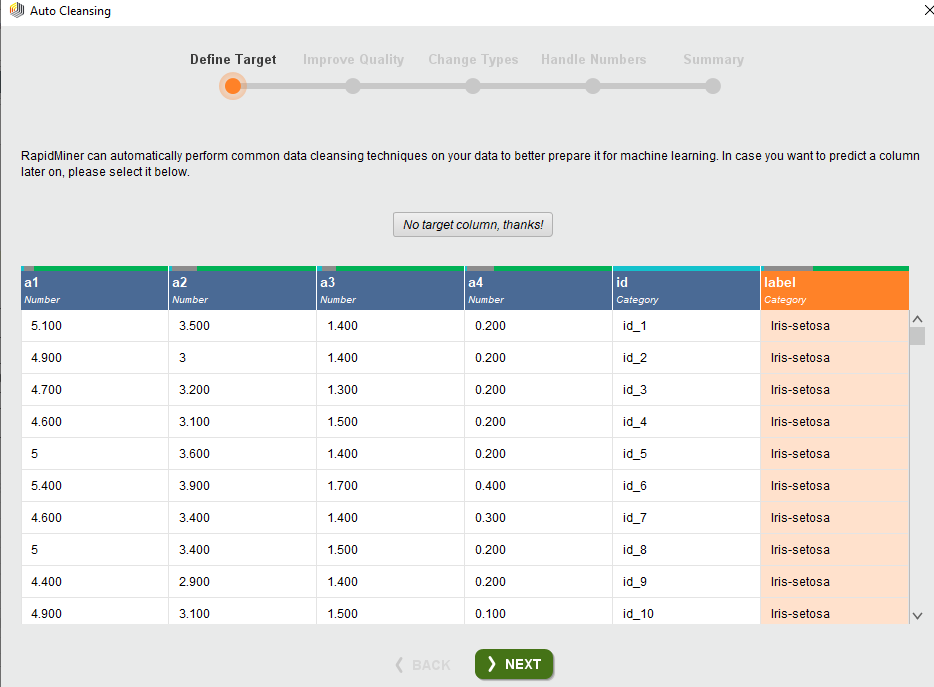
Task: Click a2 value 3 in id_2 row
Action: [x=242, y=358]
